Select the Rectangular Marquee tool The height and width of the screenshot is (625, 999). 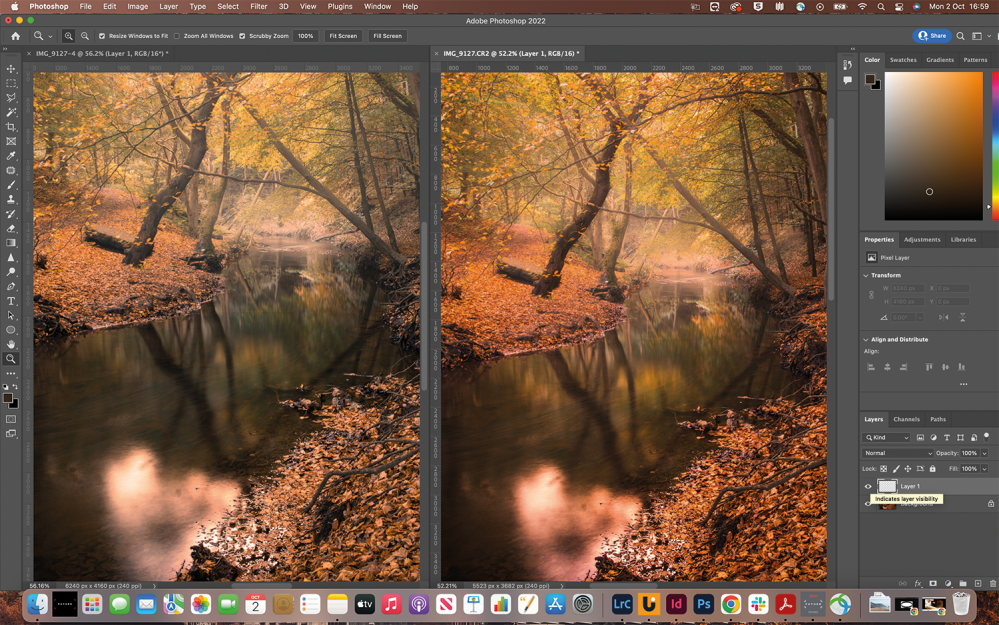pyautogui.click(x=11, y=83)
